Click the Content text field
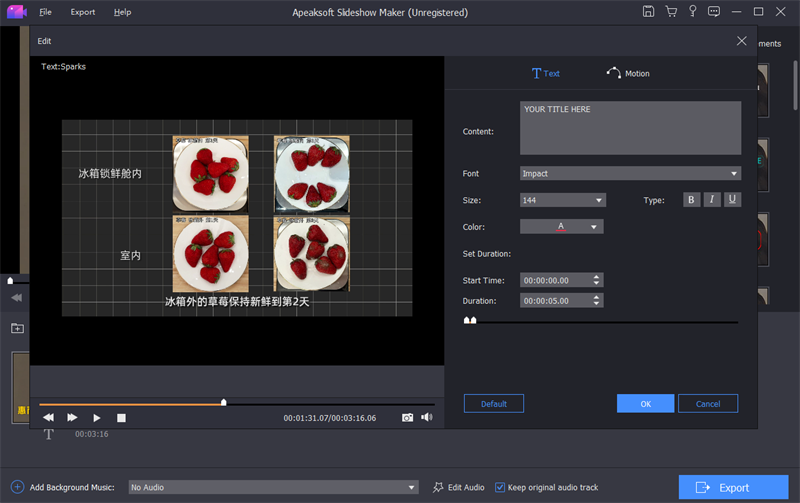 (x=630, y=128)
